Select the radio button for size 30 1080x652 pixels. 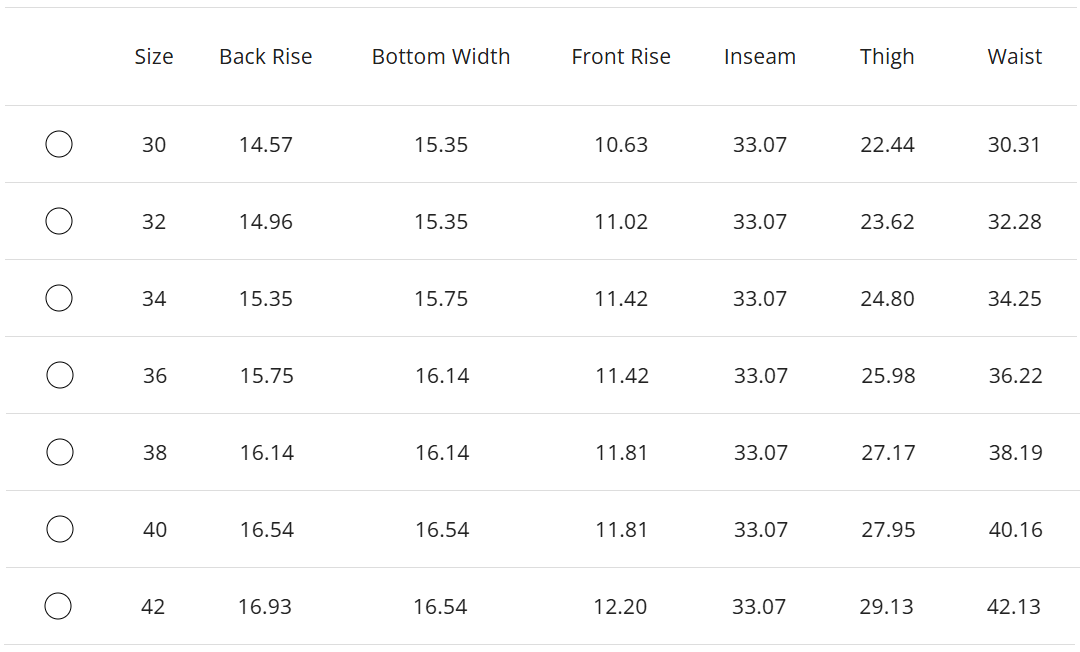(59, 144)
